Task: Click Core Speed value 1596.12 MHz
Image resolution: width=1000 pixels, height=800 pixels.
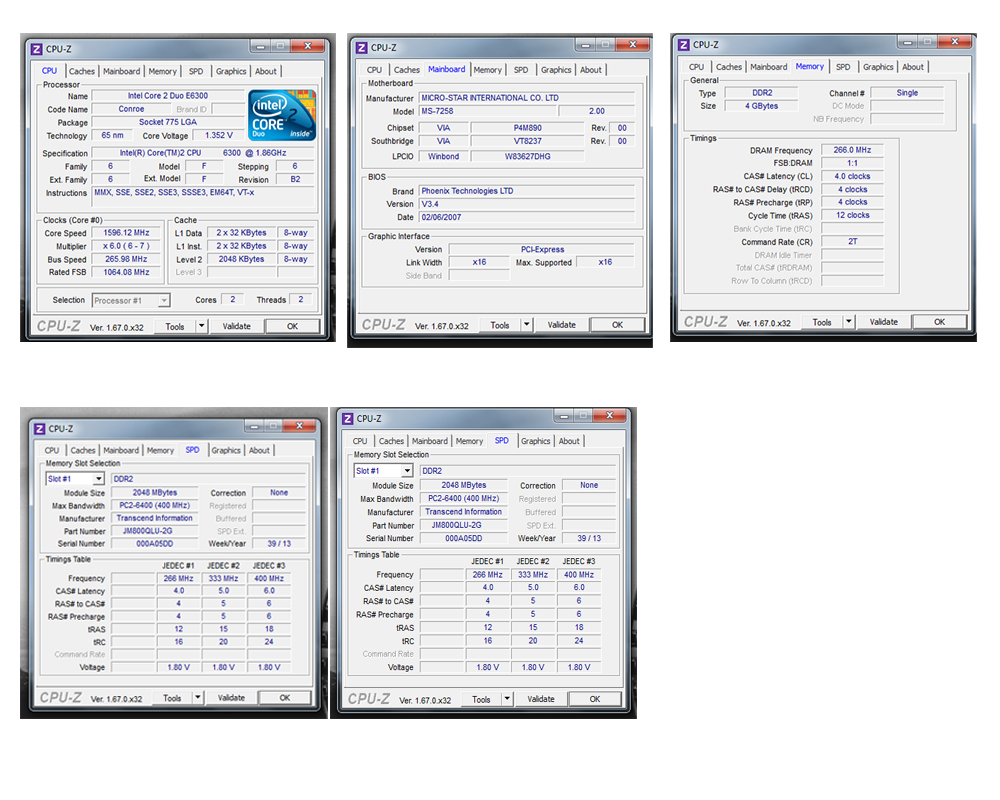Action: click(x=126, y=233)
